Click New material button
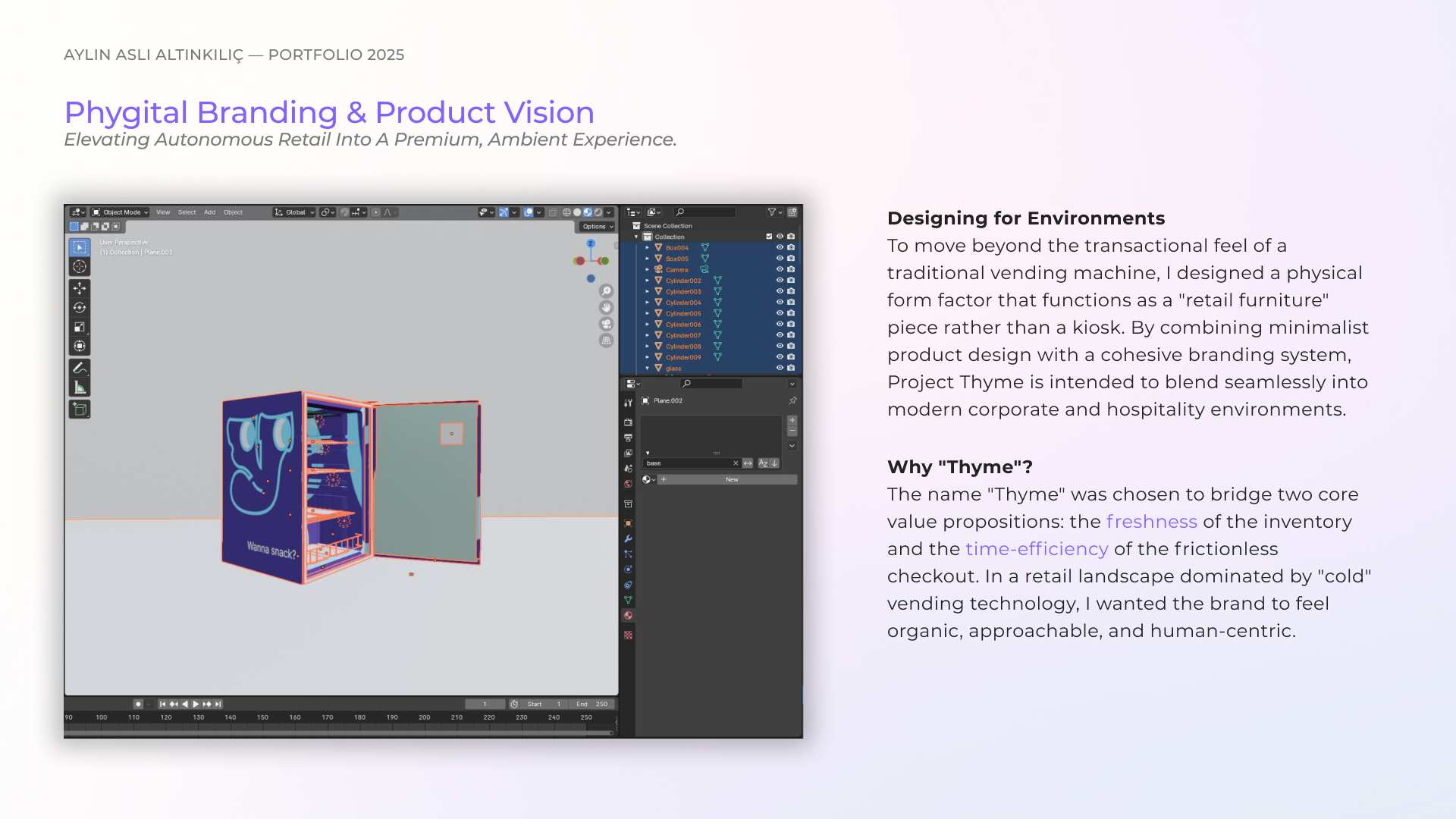 pyautogui.click(x=731, y=479)
